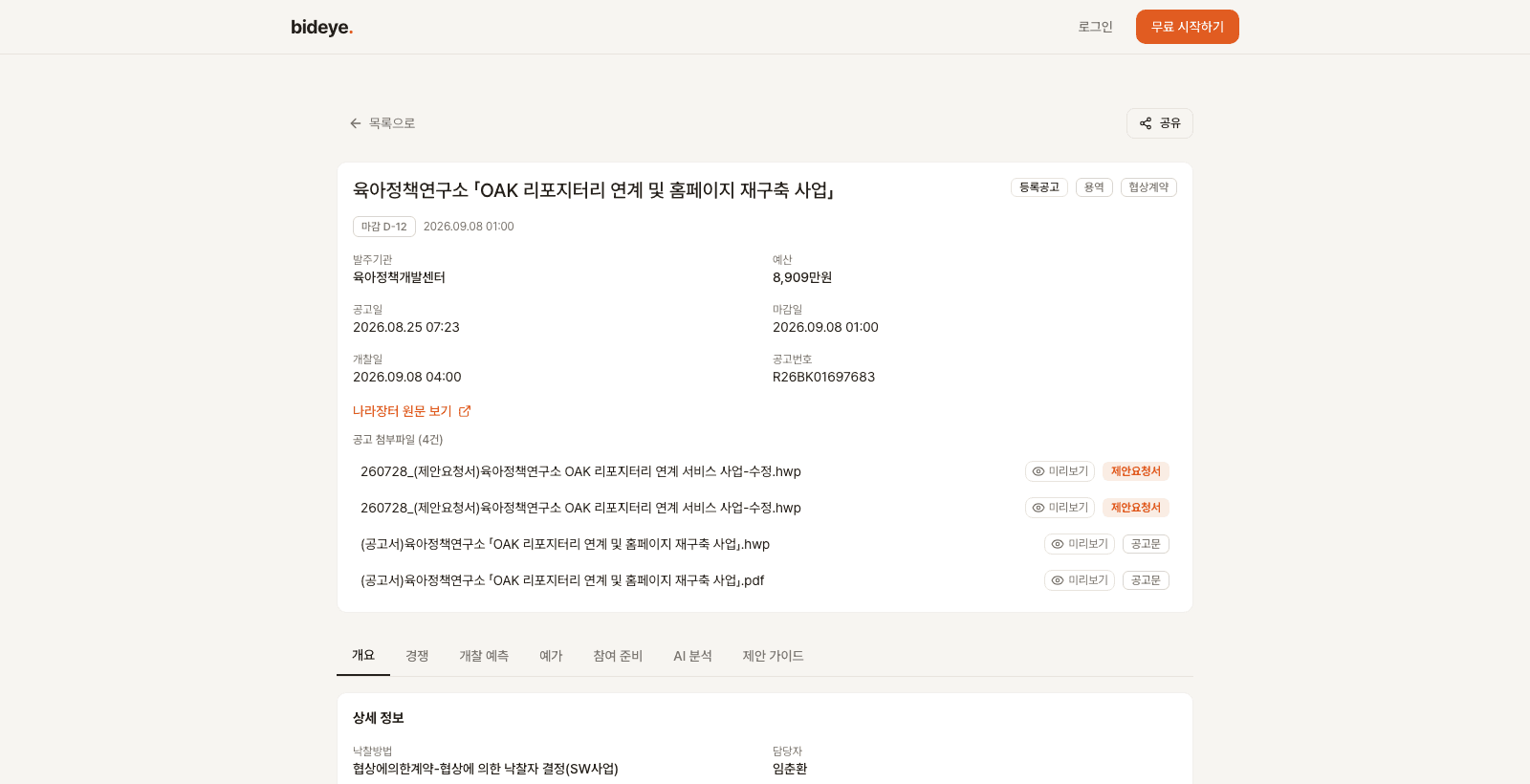Click the 상세 정보 heading
The image size is (1530, 784).
click(379, 718)
